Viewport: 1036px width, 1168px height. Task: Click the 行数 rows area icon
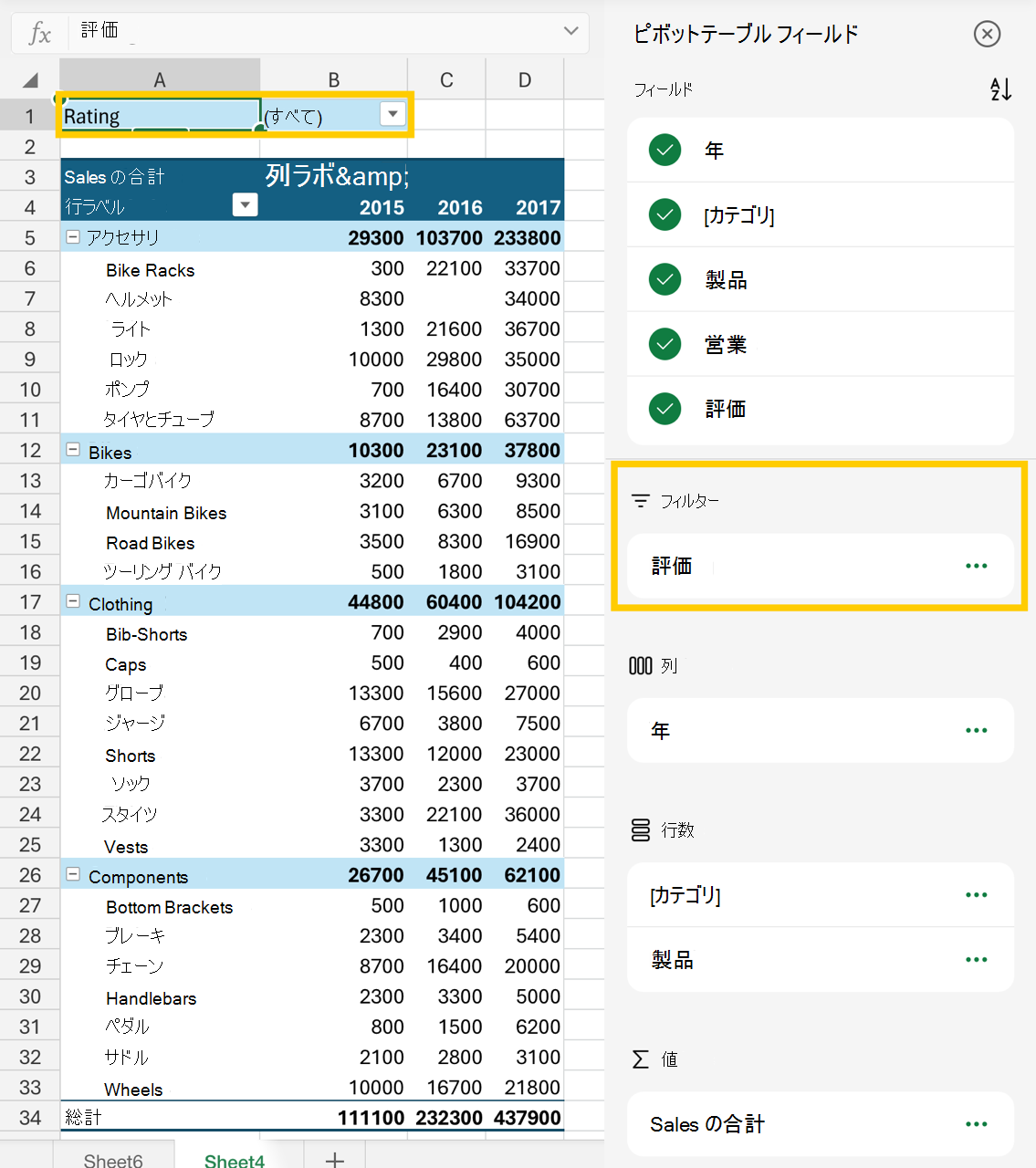pyautogui.click(x=641, y=829)
